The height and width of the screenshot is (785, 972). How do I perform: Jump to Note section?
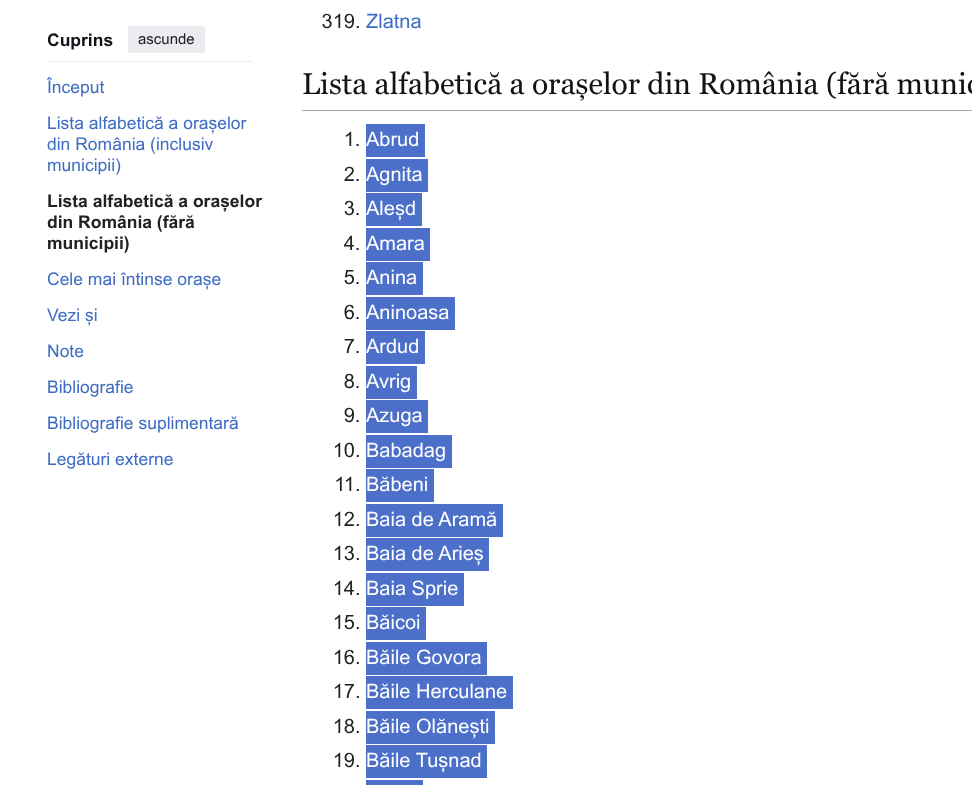click(65, 352)
